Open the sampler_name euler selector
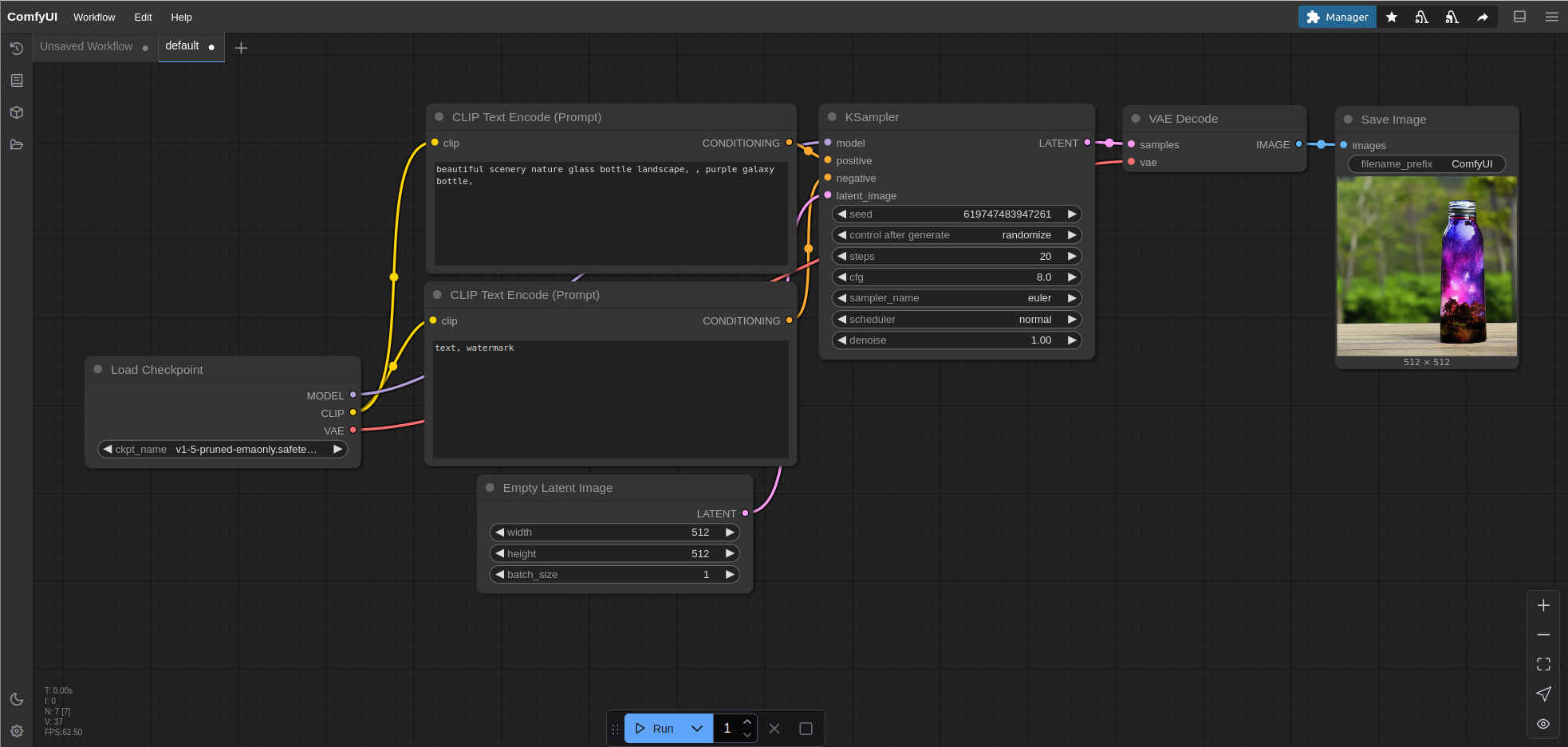Image resolution: width=1568 pixels, height=747 pixels. click(x=956, y=298)
